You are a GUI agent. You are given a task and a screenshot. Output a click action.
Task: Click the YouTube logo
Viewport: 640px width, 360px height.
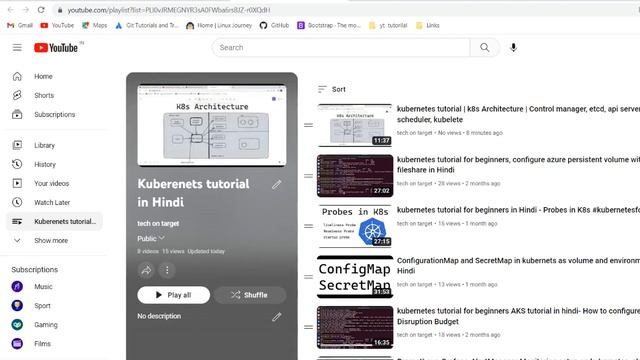pyautogui.click(x=56, y=48)
